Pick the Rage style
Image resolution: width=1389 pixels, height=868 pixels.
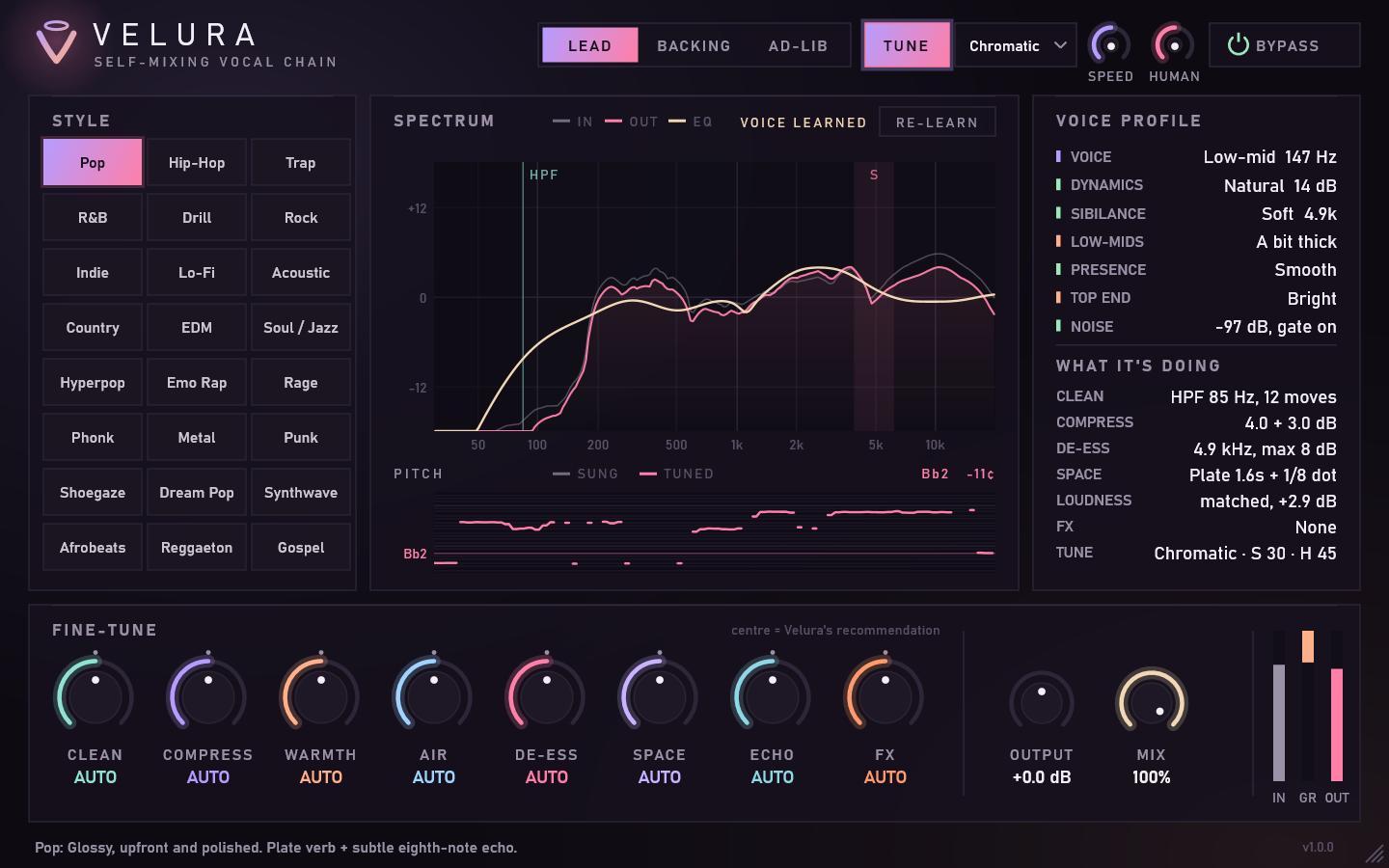(x=301, y=382)
